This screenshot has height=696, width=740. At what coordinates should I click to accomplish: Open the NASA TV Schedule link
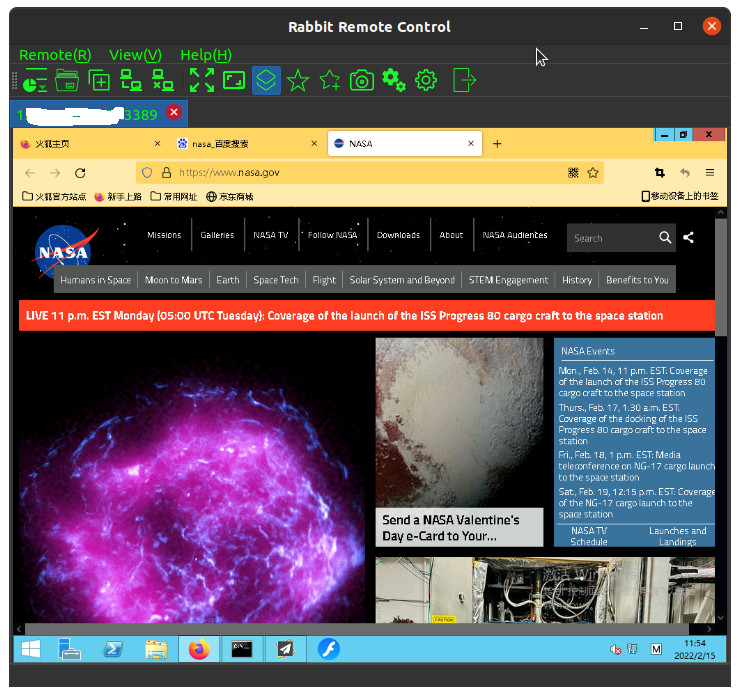(589, 536)
